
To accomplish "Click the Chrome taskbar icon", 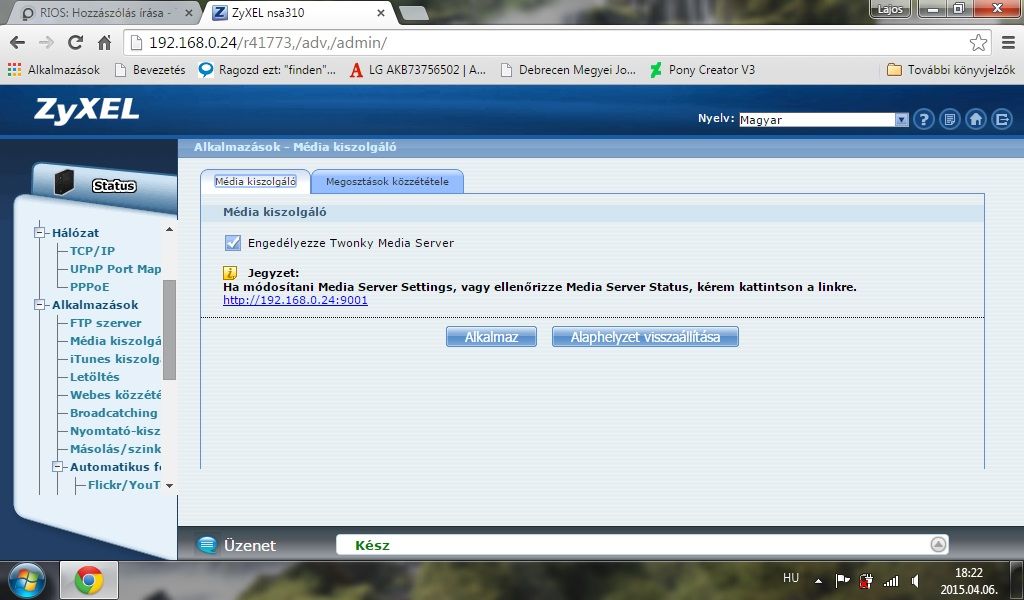I will pyautogui.click(x=89, y=580).
